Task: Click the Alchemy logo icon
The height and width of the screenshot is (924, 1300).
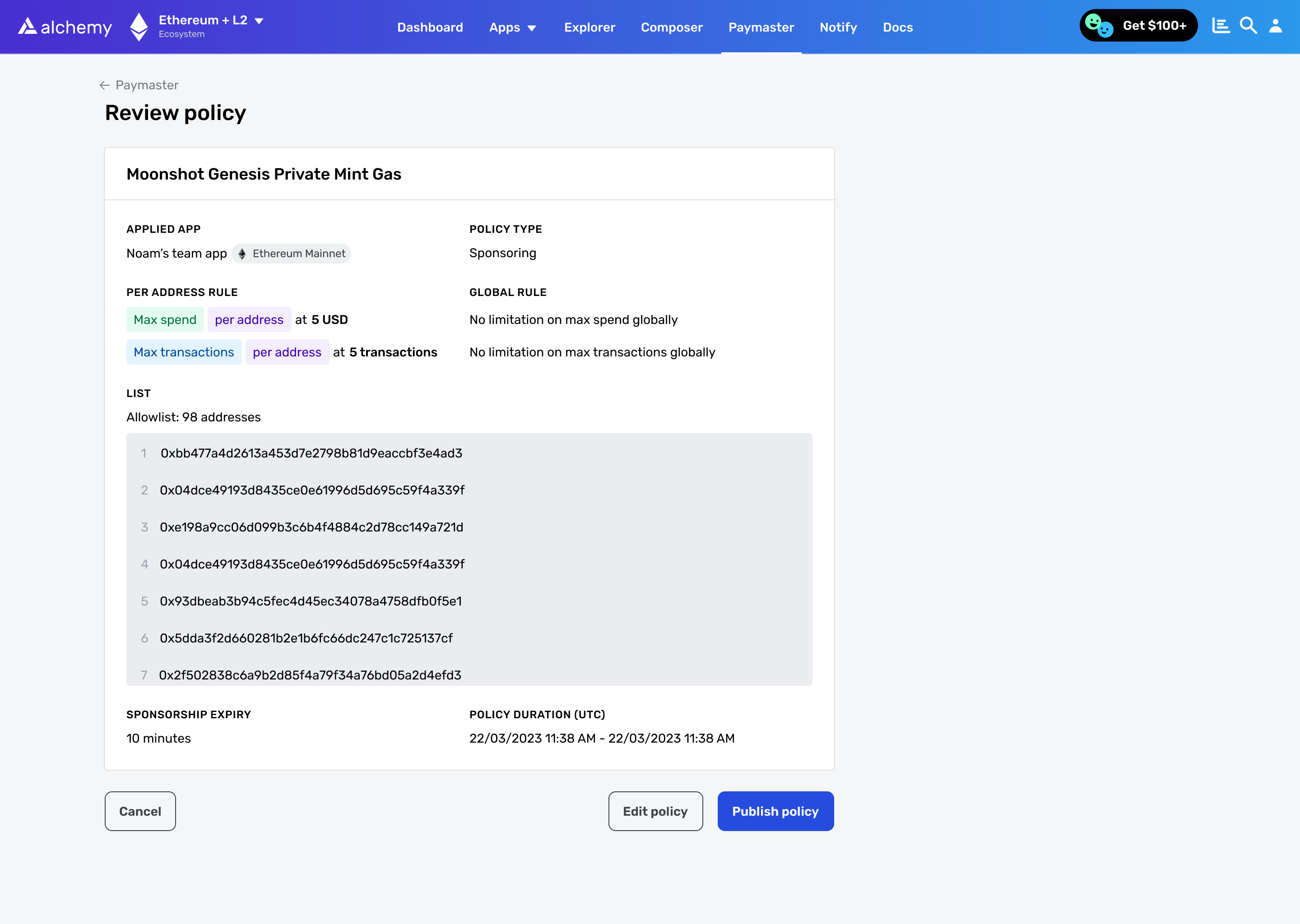Action: [28, 26]
